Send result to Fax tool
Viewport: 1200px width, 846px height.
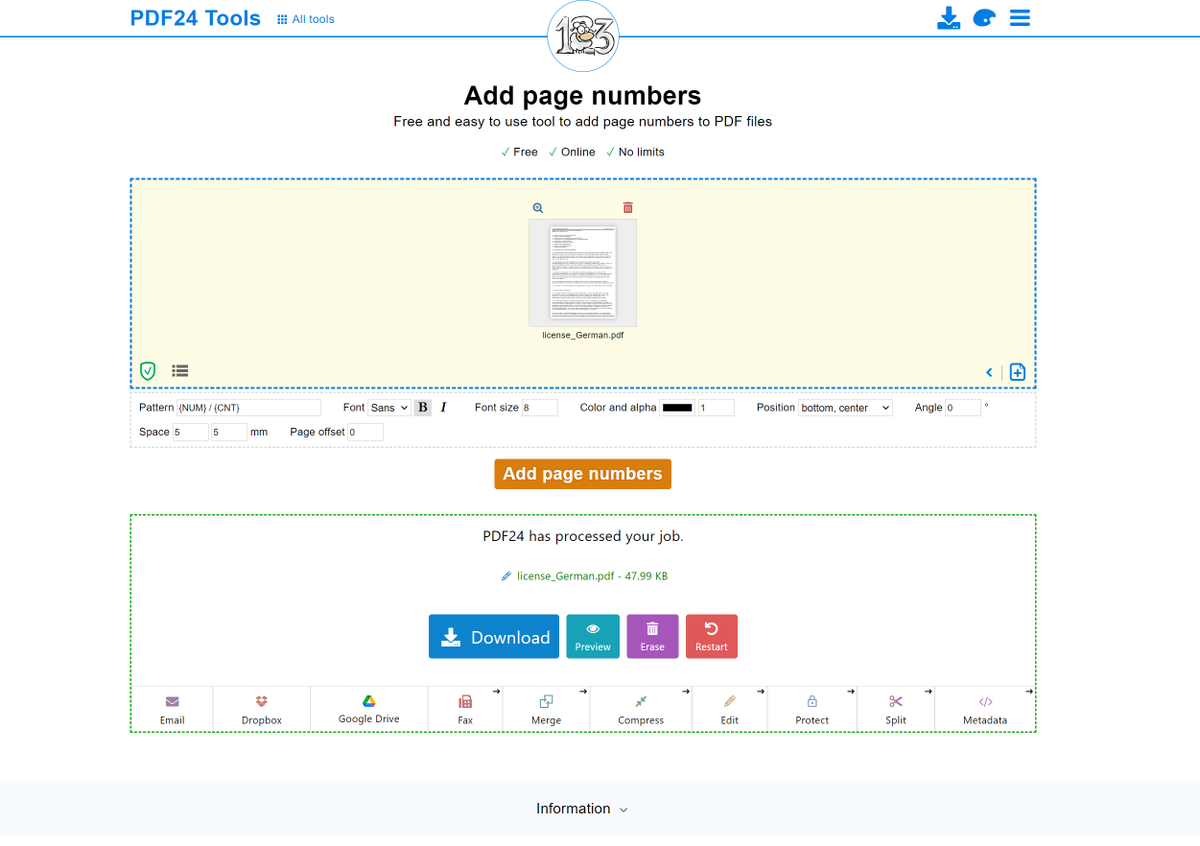[465, 710]
